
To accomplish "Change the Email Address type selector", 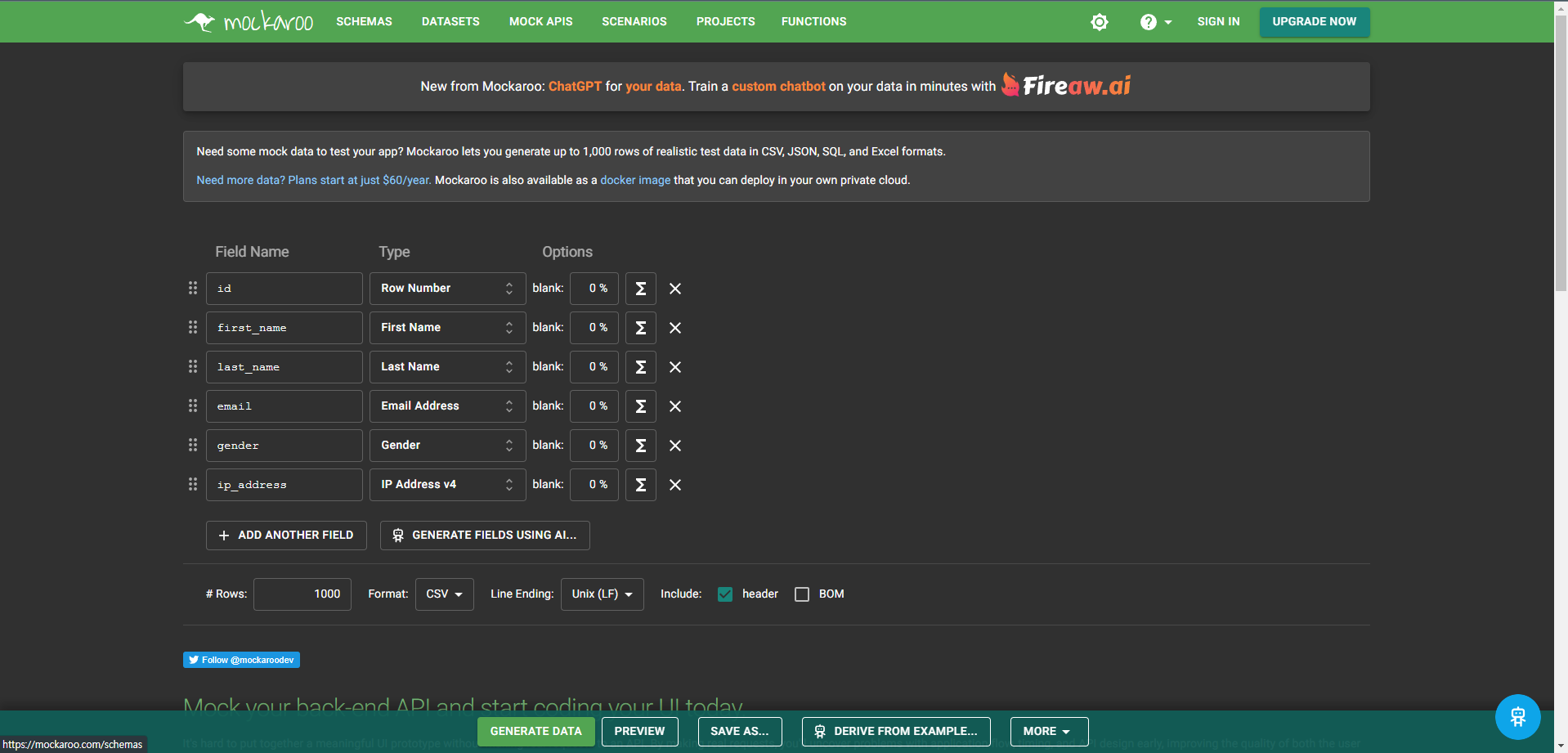I will (x=447, y=406).
